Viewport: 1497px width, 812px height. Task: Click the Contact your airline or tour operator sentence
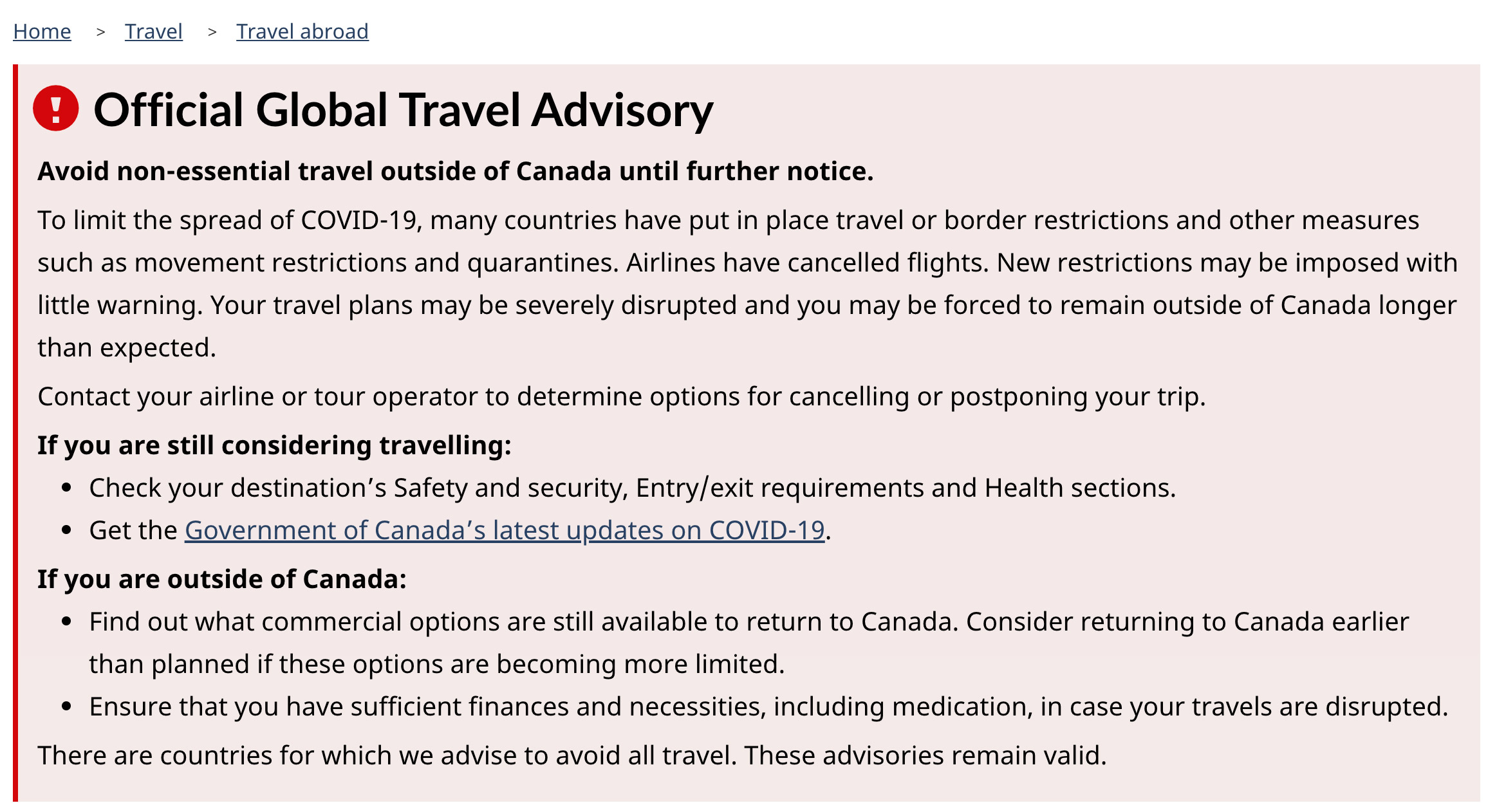tap(622, 396)
